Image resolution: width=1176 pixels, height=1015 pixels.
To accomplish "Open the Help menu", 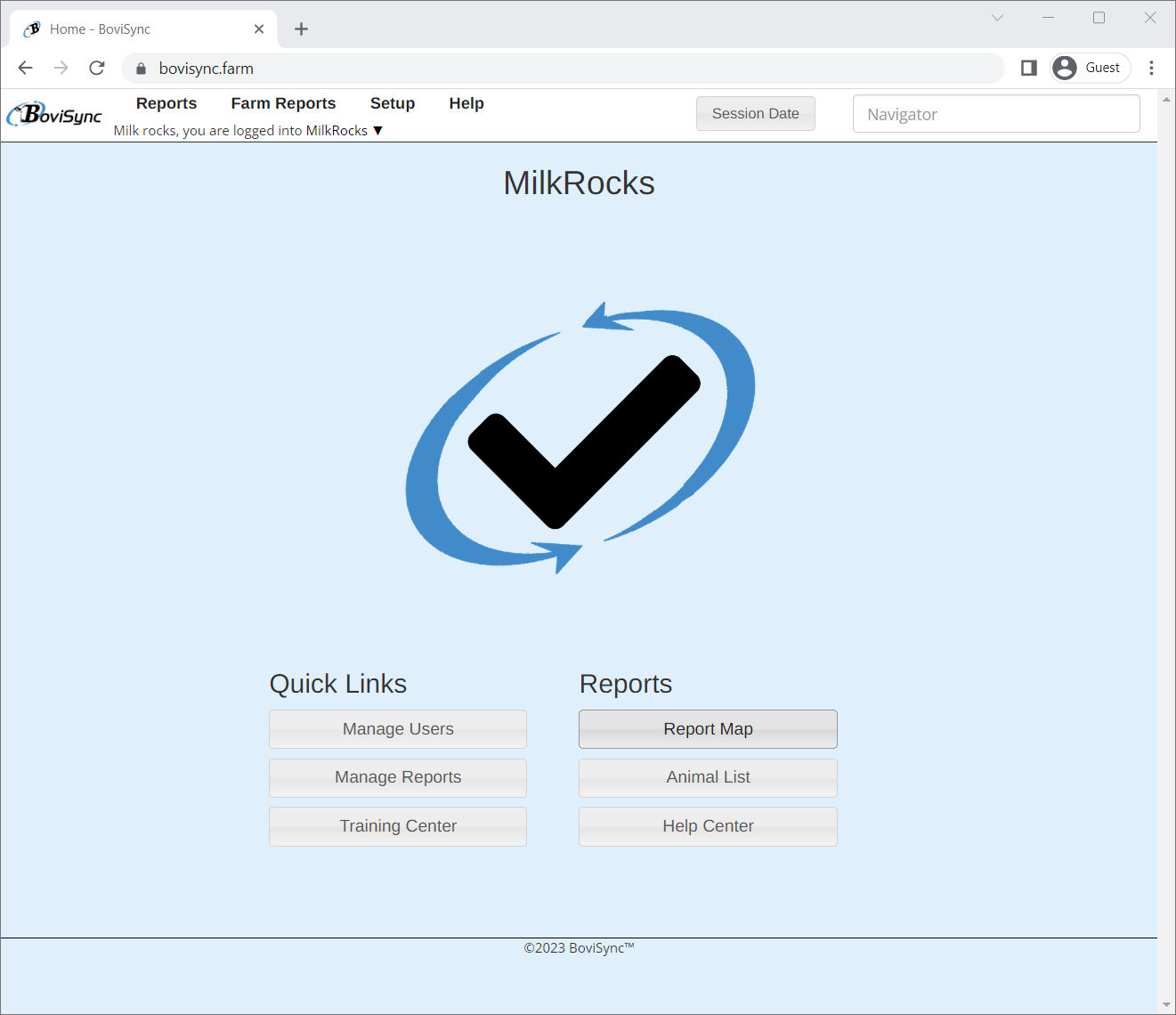I will 466,103.
